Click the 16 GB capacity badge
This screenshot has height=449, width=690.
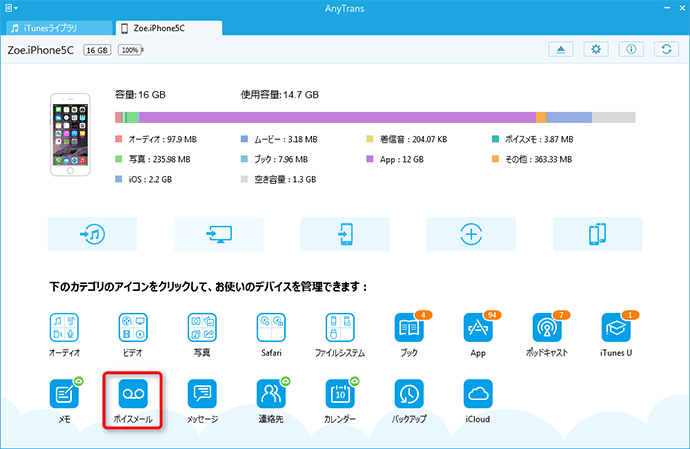[97, 50]
